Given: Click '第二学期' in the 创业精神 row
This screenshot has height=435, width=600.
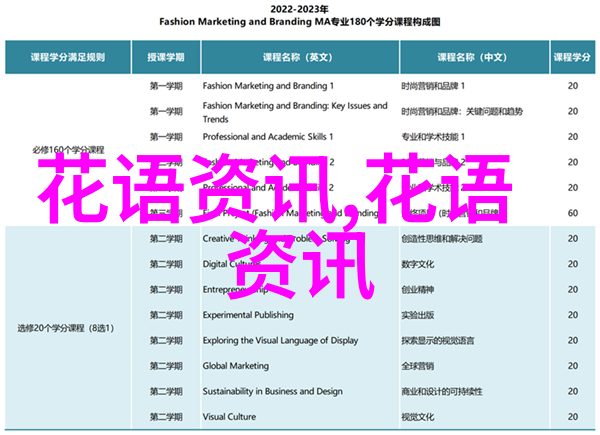Looking at the screenshot, I should click(x=166, y=290).
